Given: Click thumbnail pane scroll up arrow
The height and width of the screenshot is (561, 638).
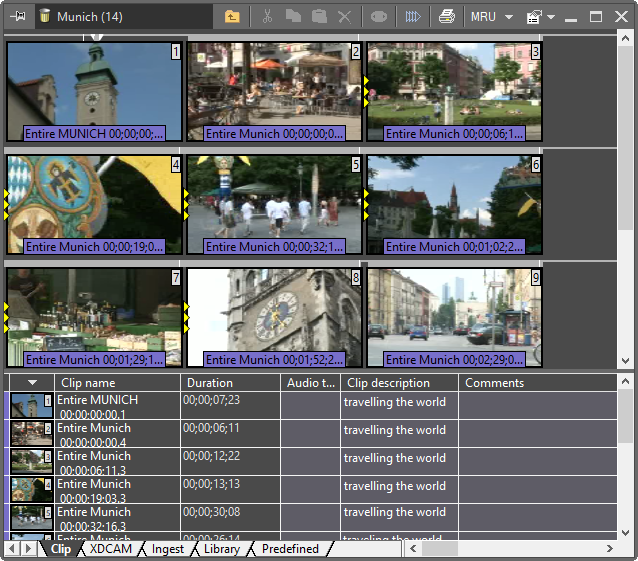Looking at the screenshot, I should [x=625, y=38].
